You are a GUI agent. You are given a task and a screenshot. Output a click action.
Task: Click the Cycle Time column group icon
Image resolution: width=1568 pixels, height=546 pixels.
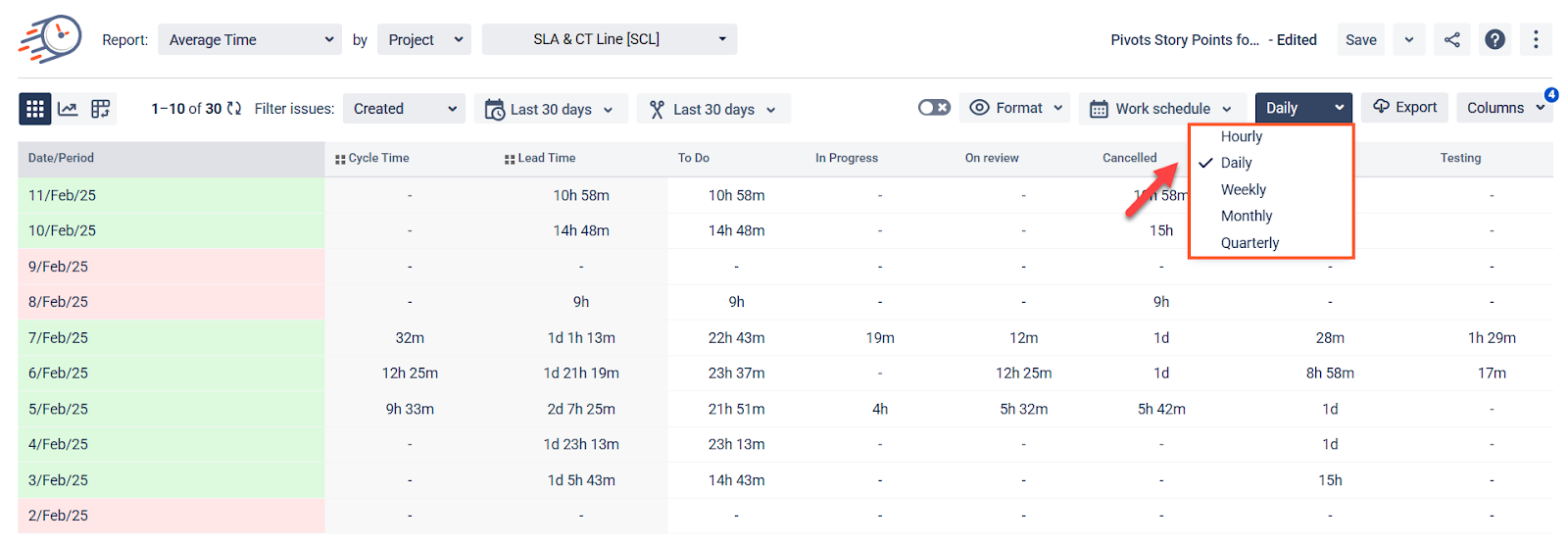(x=340, y=159)
